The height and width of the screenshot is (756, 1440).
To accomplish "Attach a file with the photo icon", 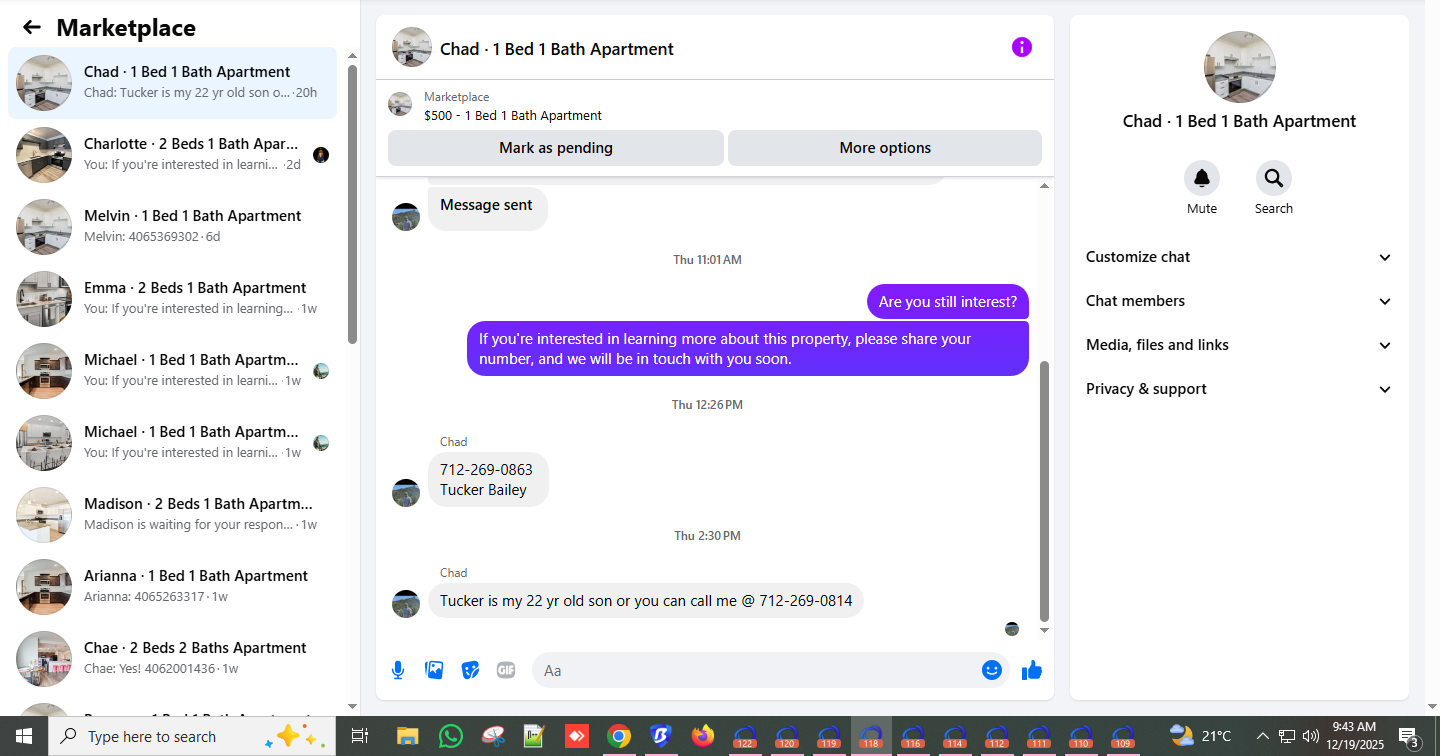I will [434, 670].
